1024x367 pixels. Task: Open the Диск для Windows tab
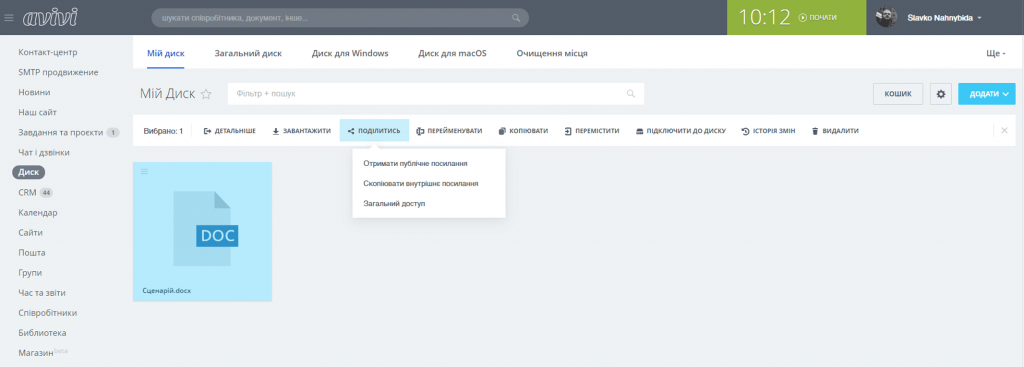(350, 54)
